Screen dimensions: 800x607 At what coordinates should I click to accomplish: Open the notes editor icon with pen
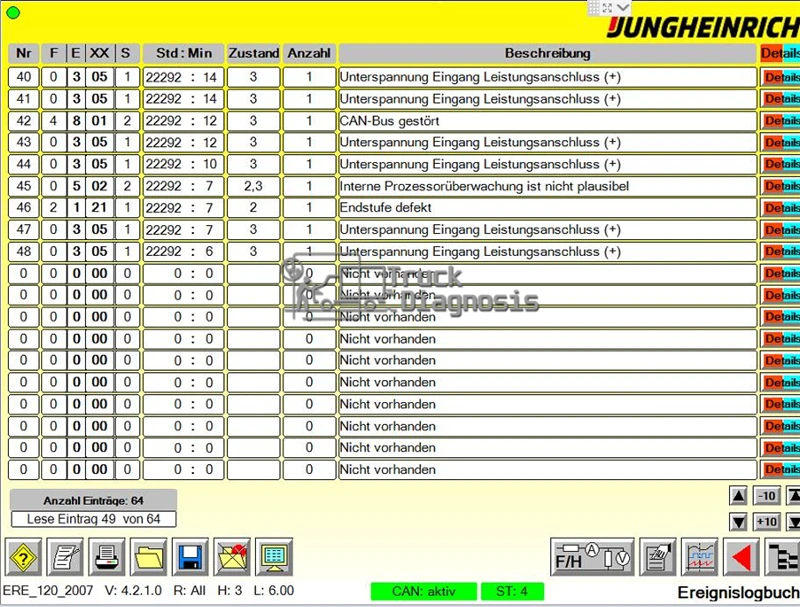tap(65, 557)
